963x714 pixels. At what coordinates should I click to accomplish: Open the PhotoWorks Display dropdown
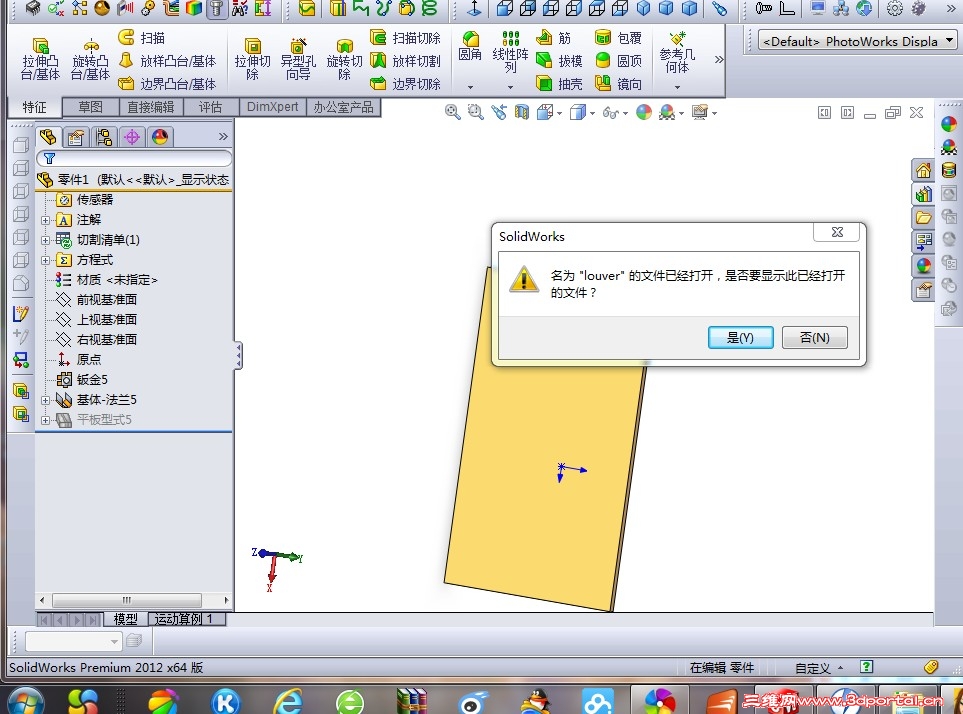(x=857, y=41)
